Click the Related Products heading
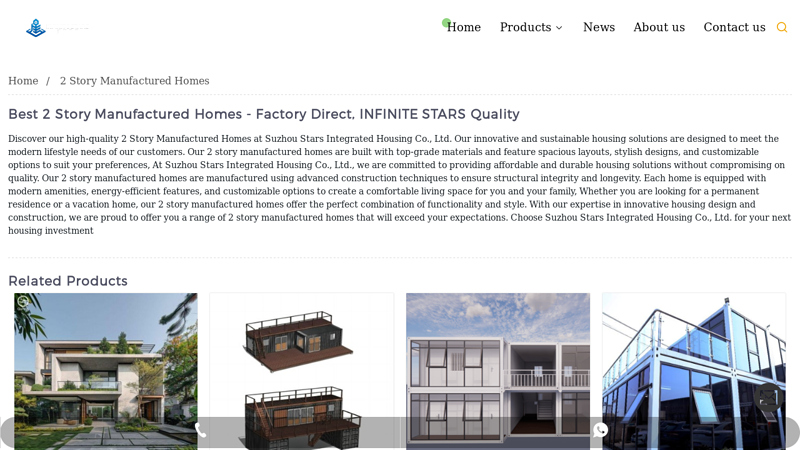The width and height of the screenshot is (800, 450). 68,281
